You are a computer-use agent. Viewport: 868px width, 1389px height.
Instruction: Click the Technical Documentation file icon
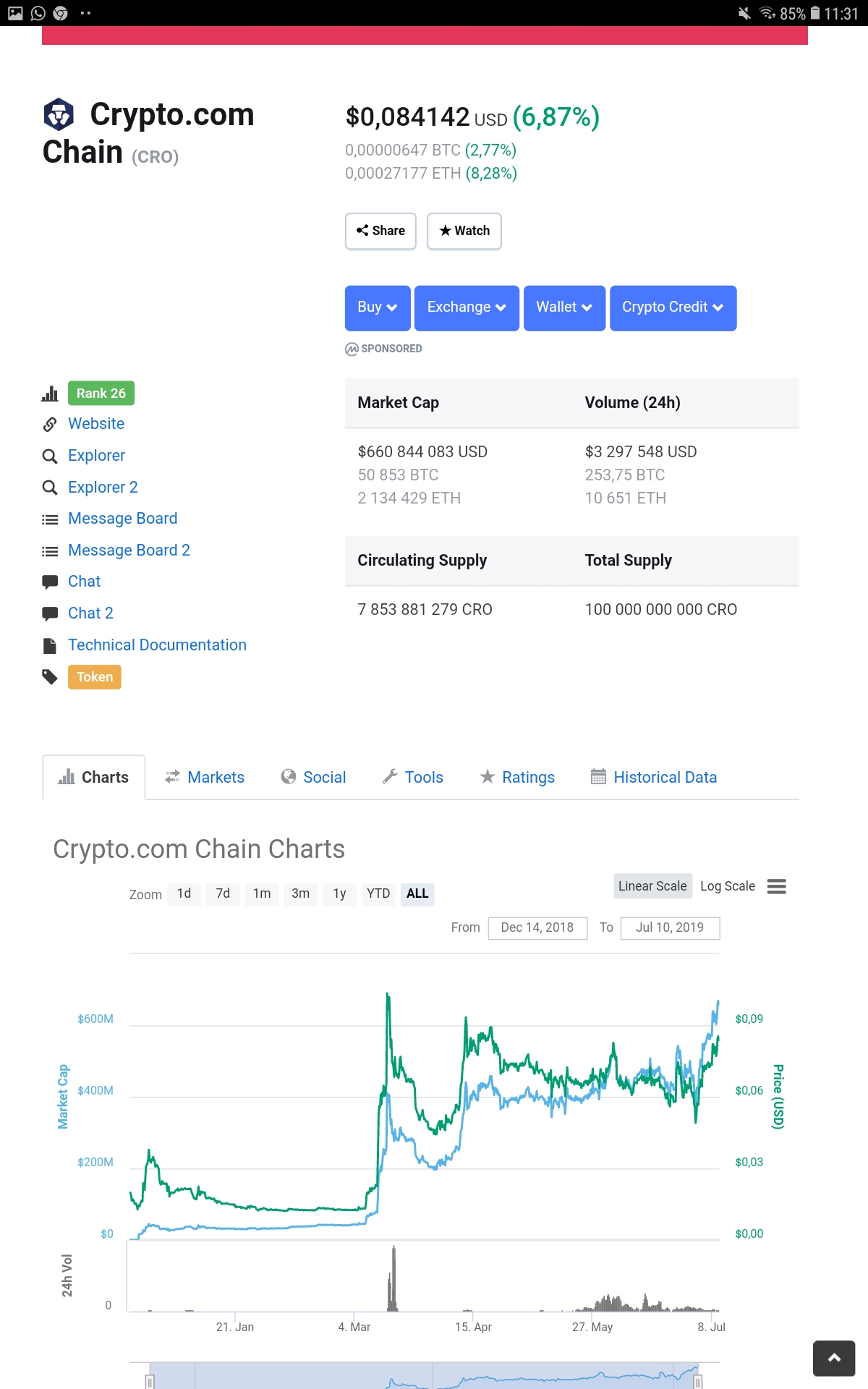click(50, 645)
